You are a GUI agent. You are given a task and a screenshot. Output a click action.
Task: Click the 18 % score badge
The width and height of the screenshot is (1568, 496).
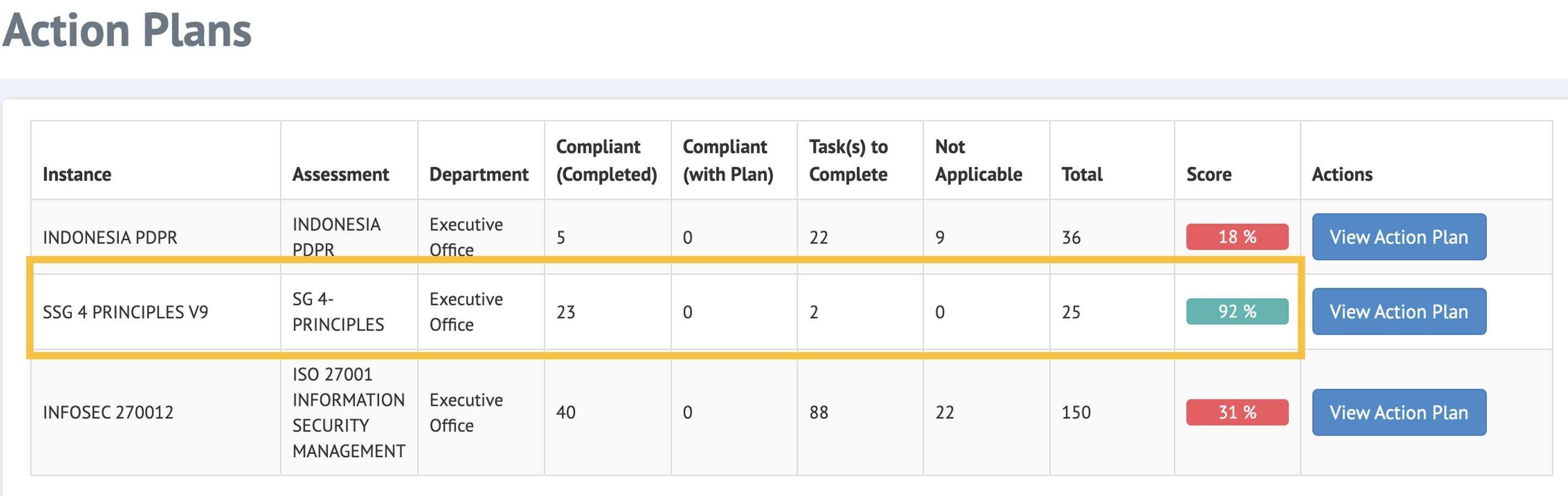click(1237, 237)
